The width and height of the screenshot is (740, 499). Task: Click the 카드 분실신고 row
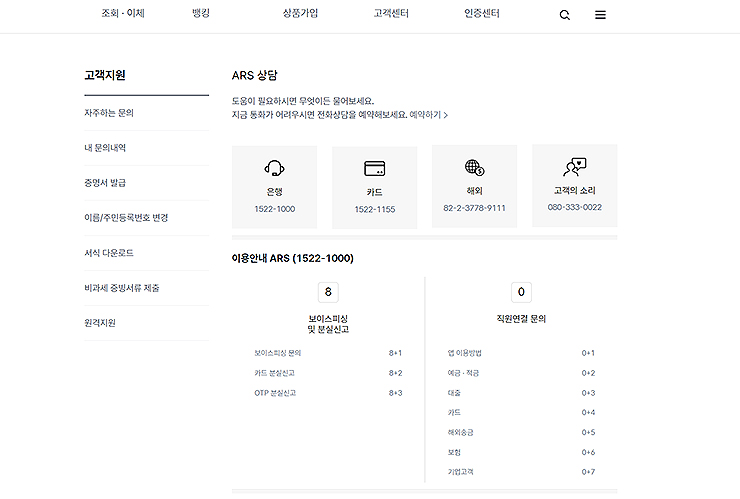tap(328, 373)
